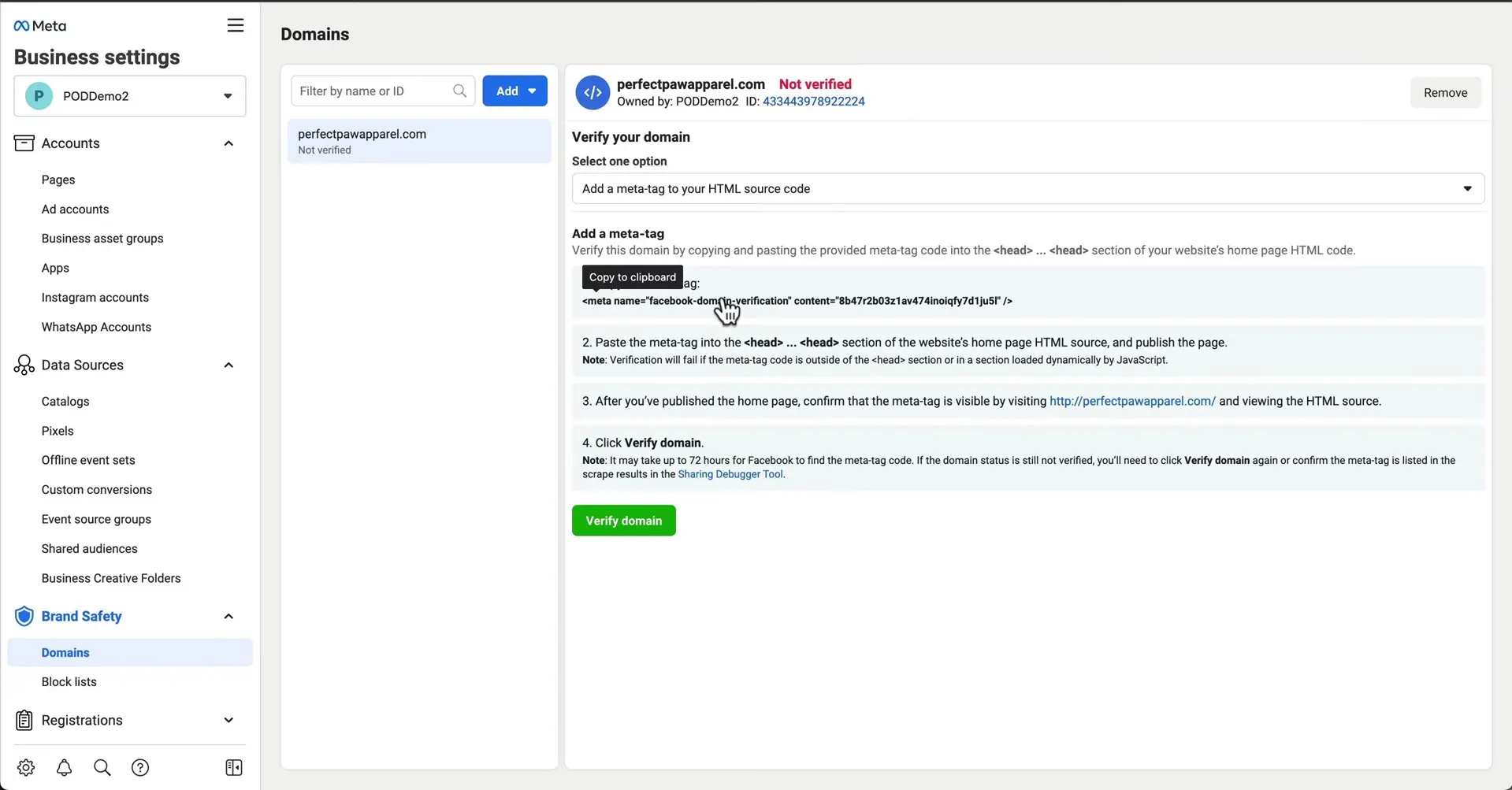
Task: Click the domain code icon
Action: coord(593,92)
